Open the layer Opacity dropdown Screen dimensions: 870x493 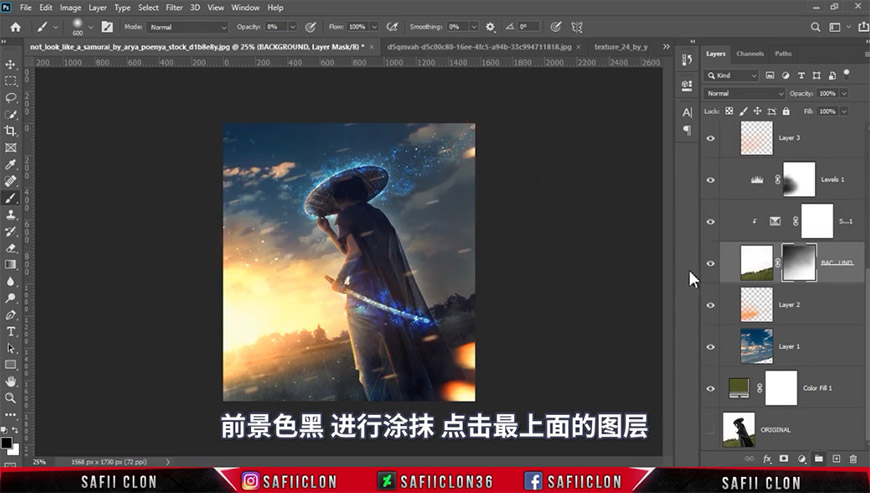coord(844,93)
